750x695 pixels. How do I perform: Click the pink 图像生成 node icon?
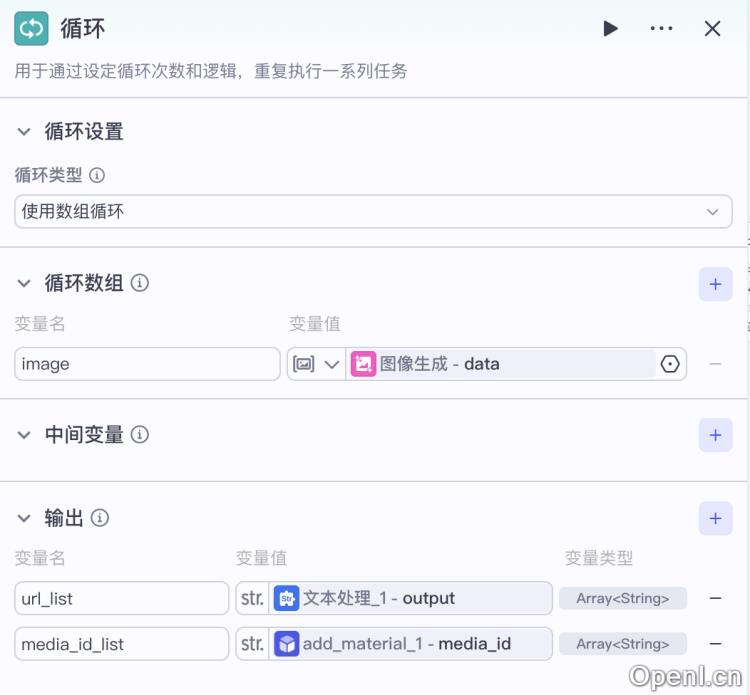[x=363, y=364]
